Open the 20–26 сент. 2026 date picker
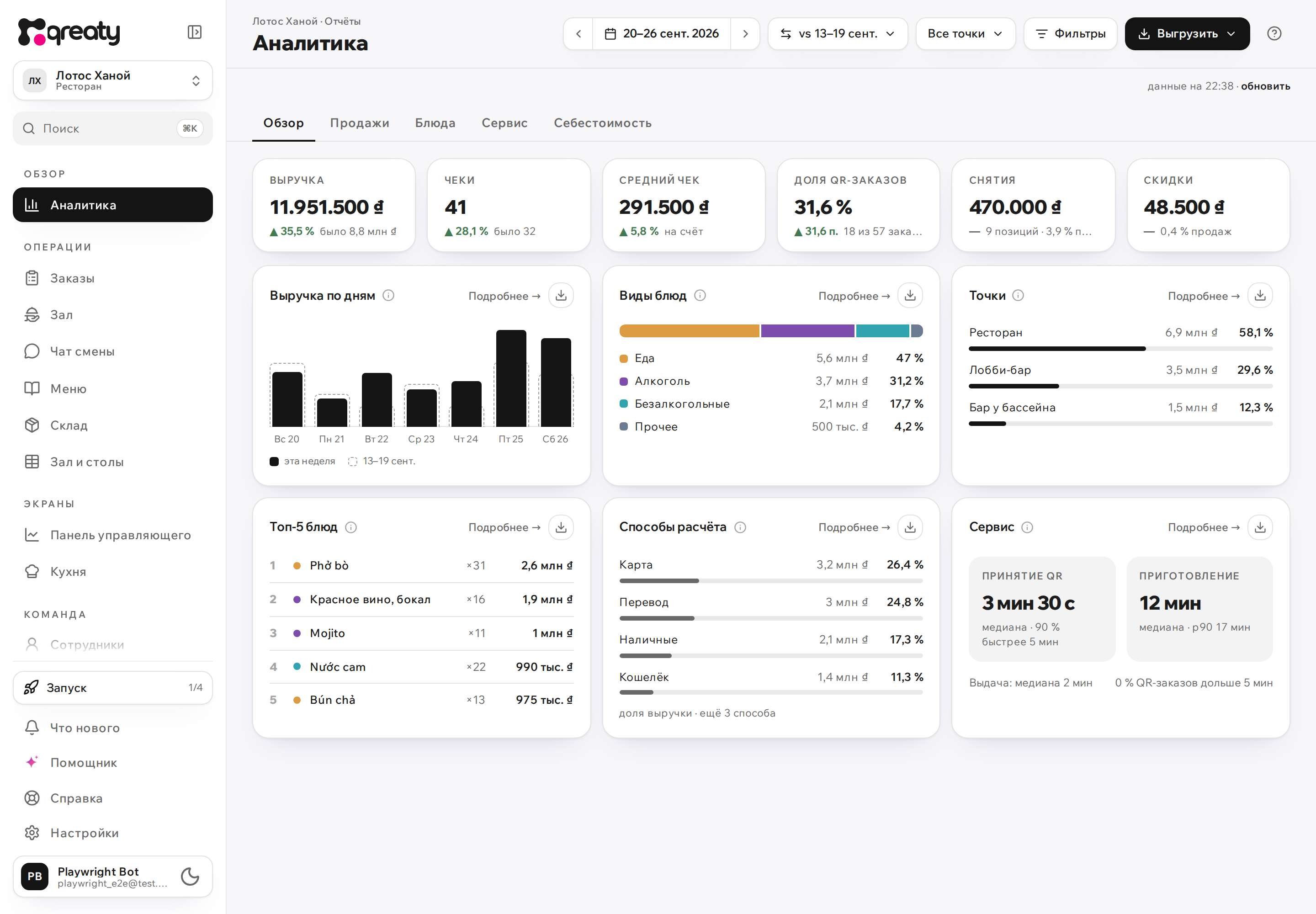1316x914 pixels. click(662, 34)
